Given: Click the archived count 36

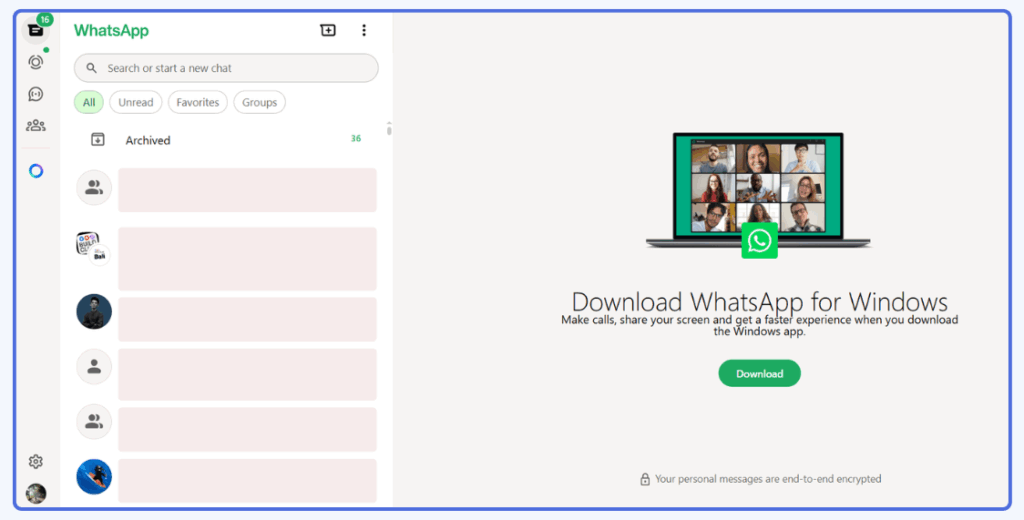Looking at the screenshot, I should click(356, 138).
